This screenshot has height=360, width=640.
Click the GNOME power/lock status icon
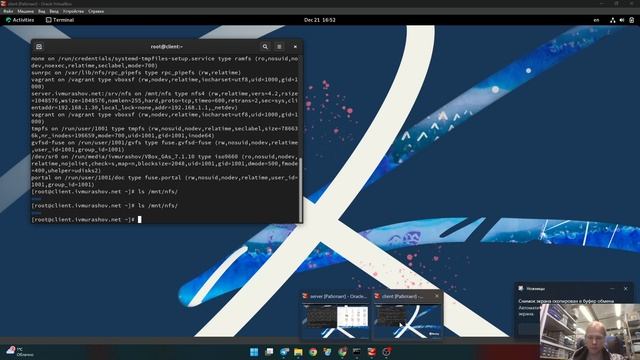click(x=631, y=20)
